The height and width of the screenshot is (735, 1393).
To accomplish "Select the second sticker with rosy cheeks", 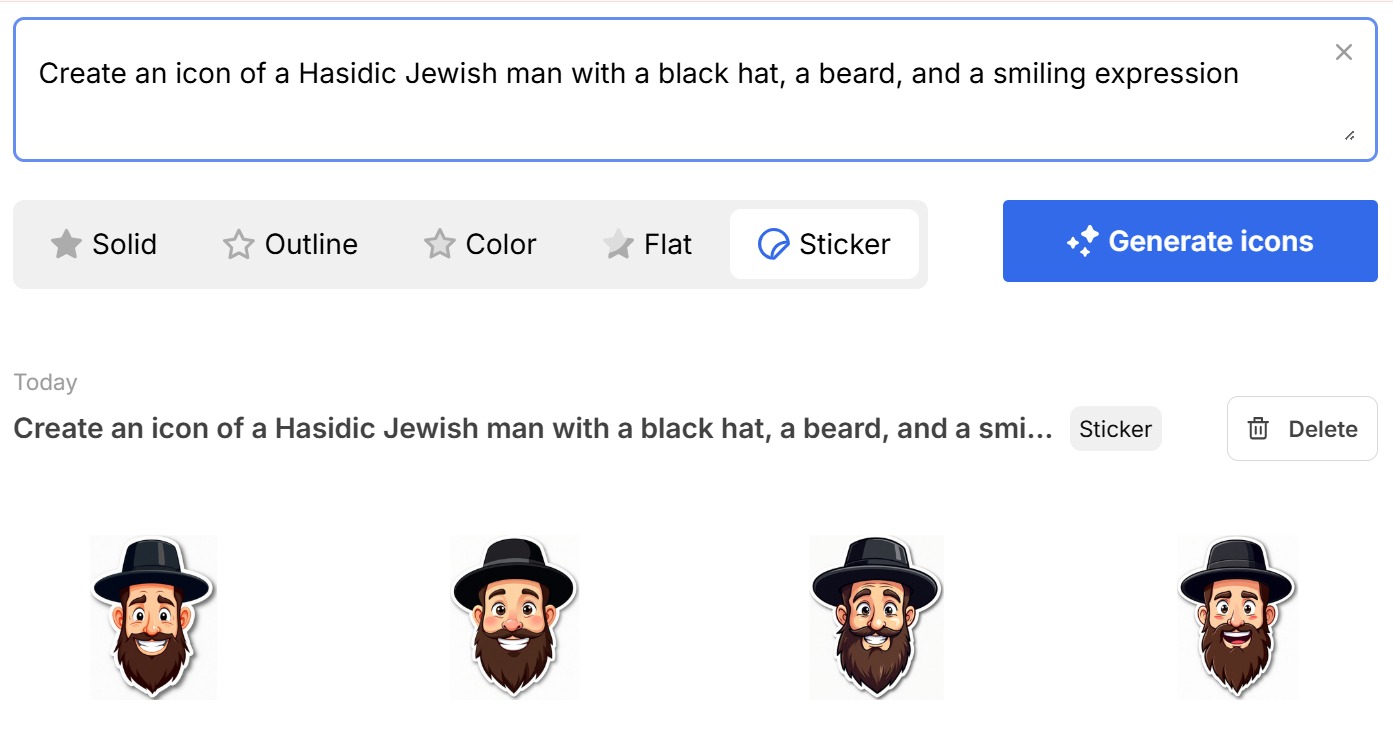I will click(513, 617).
